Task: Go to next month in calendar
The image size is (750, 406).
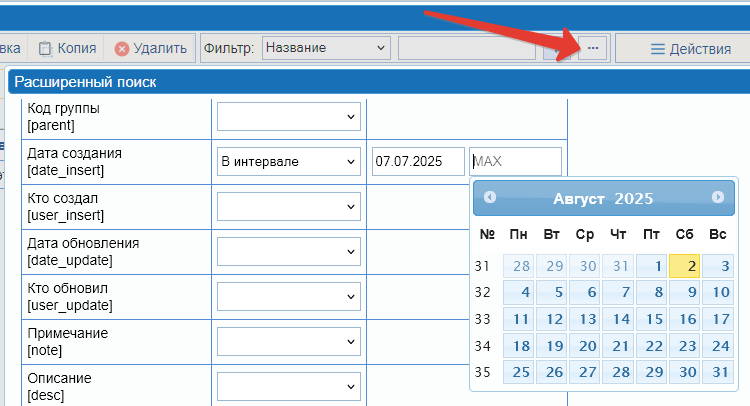Action: click(x=717, y=197)
